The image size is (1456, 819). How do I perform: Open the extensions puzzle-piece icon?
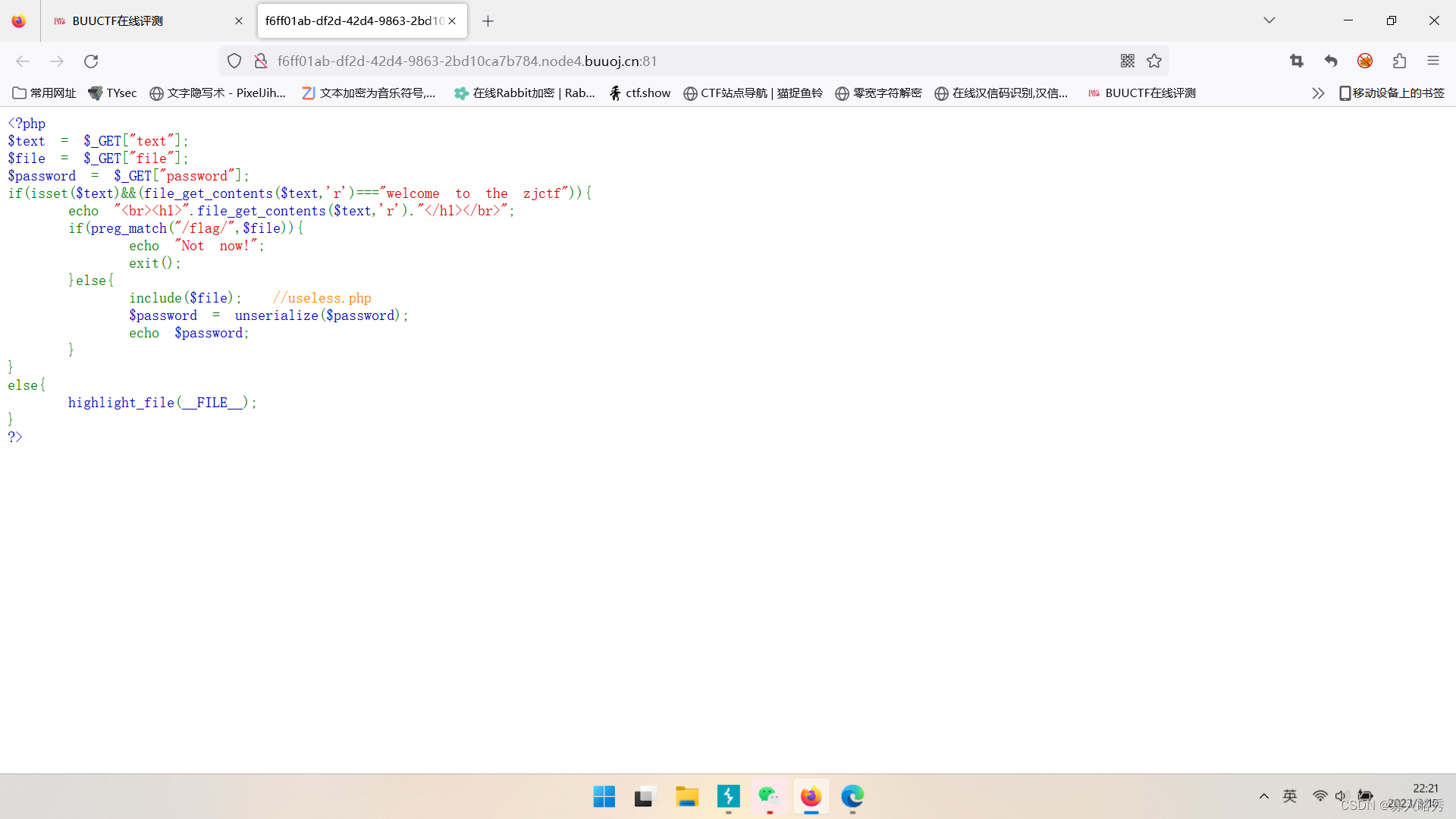1399,61
